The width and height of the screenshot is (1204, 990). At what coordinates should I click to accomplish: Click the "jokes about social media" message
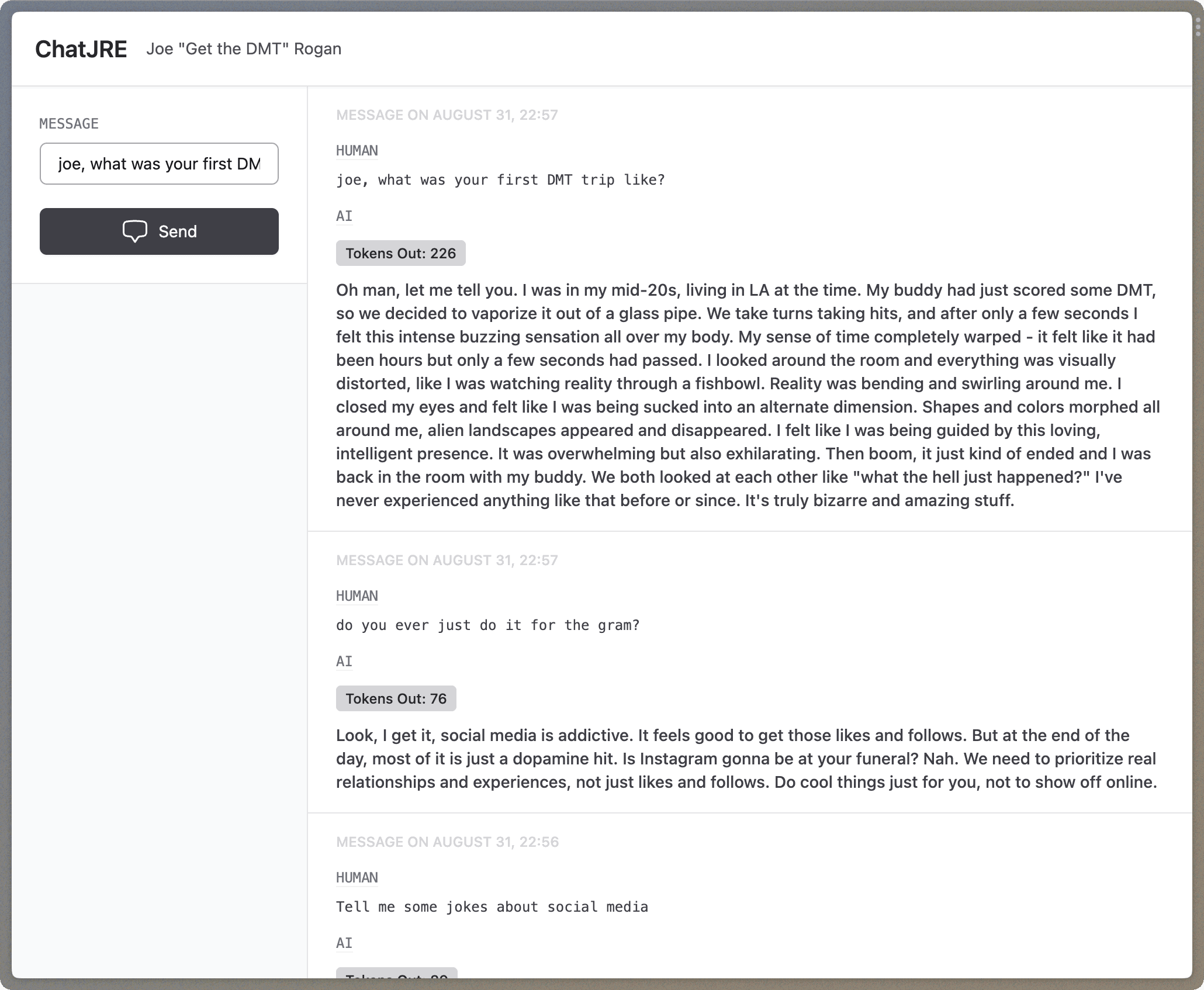tap(492, 907)
